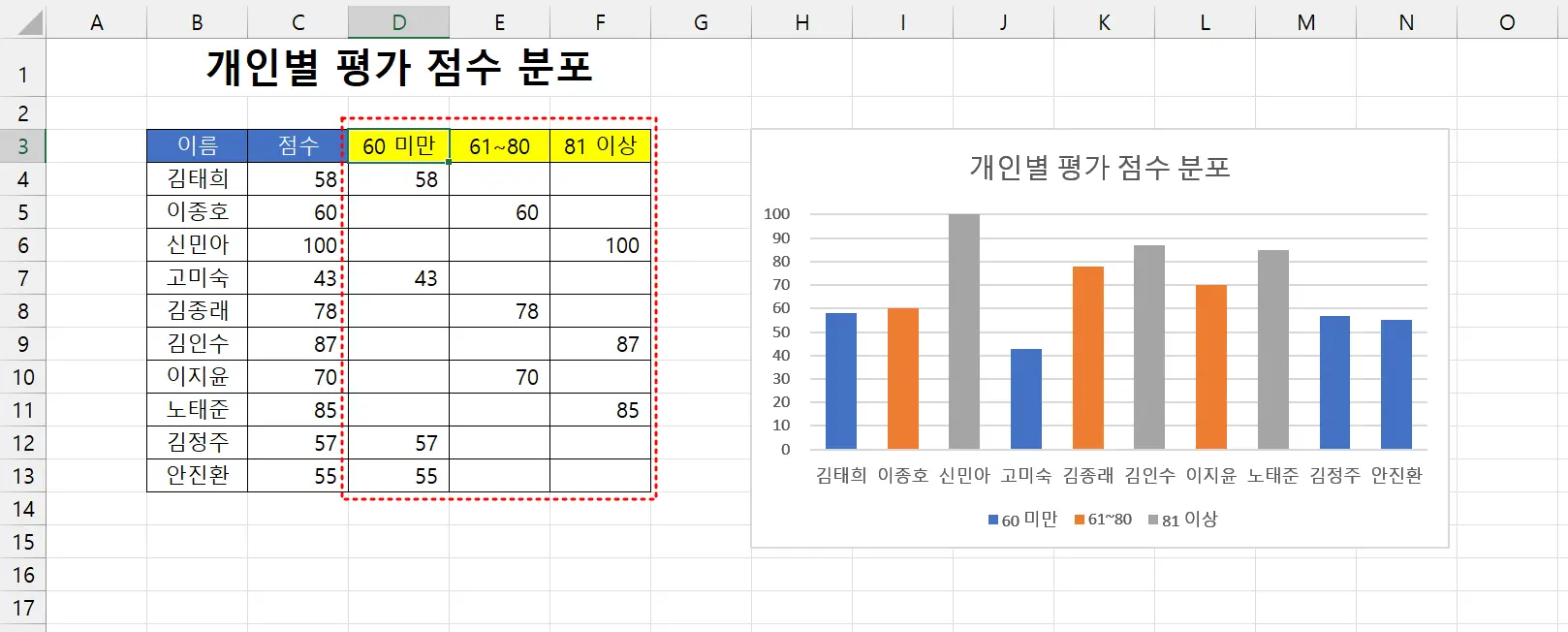Click the y-axis value 50 on chart

click(x=781, y=332)
